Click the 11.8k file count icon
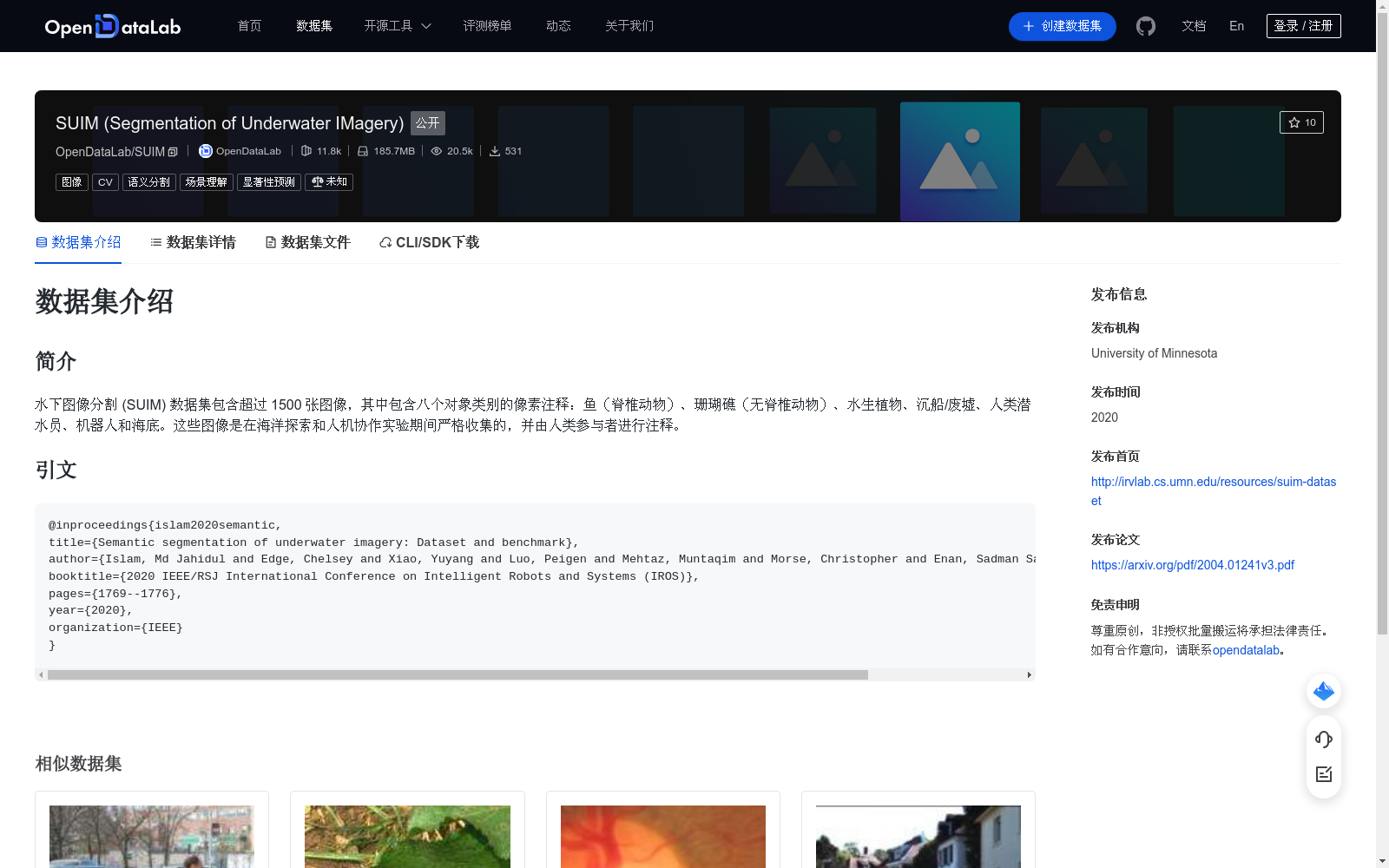 pos(306,151)
